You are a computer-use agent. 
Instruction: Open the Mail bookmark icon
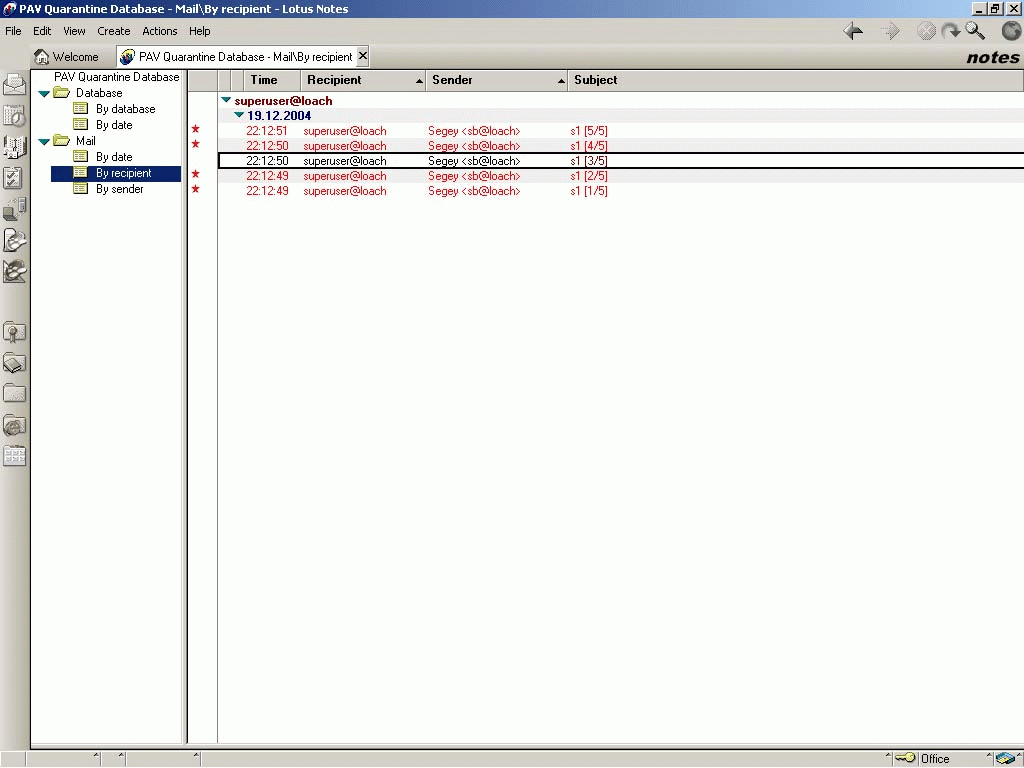[14, 85]
